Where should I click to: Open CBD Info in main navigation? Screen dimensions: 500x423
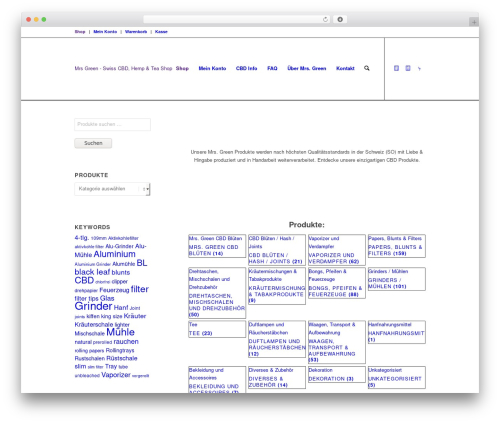[246, 68]
